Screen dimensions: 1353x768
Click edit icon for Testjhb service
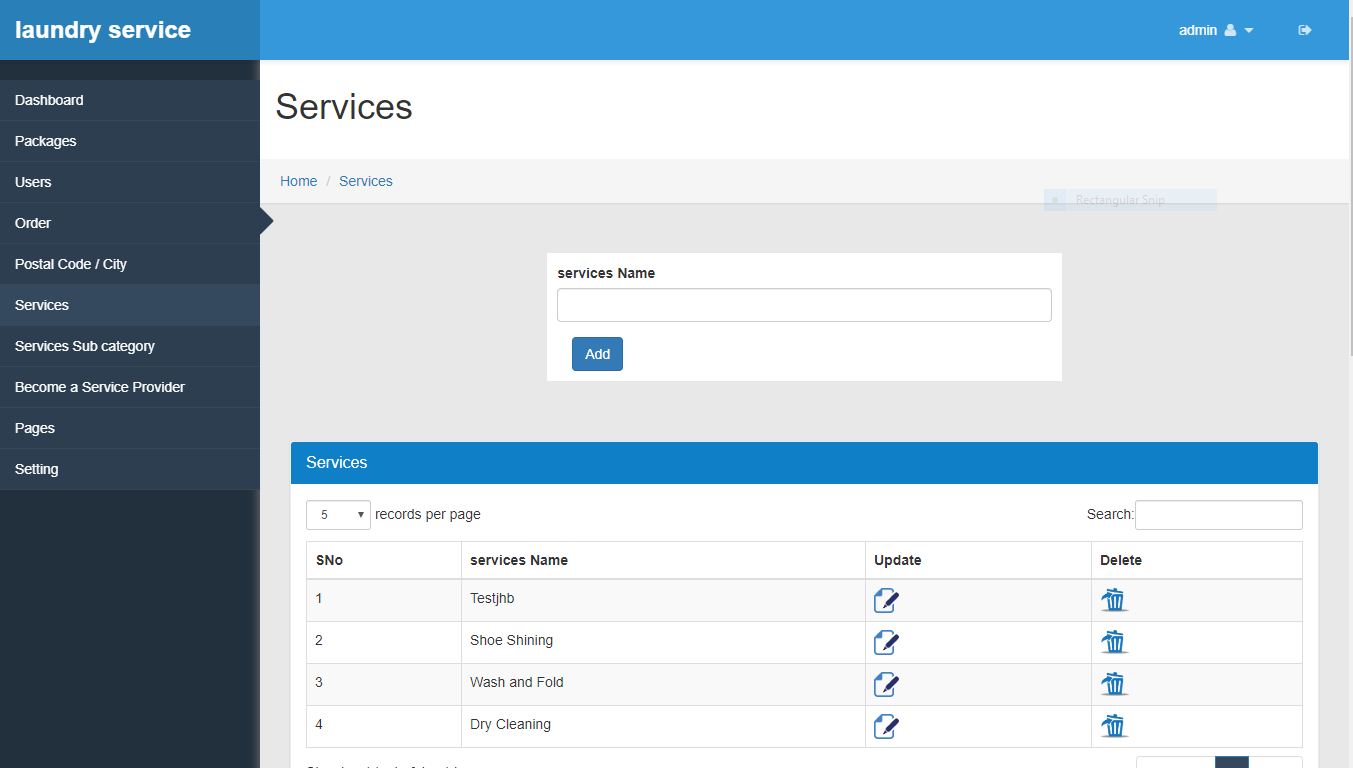(886, 600)
